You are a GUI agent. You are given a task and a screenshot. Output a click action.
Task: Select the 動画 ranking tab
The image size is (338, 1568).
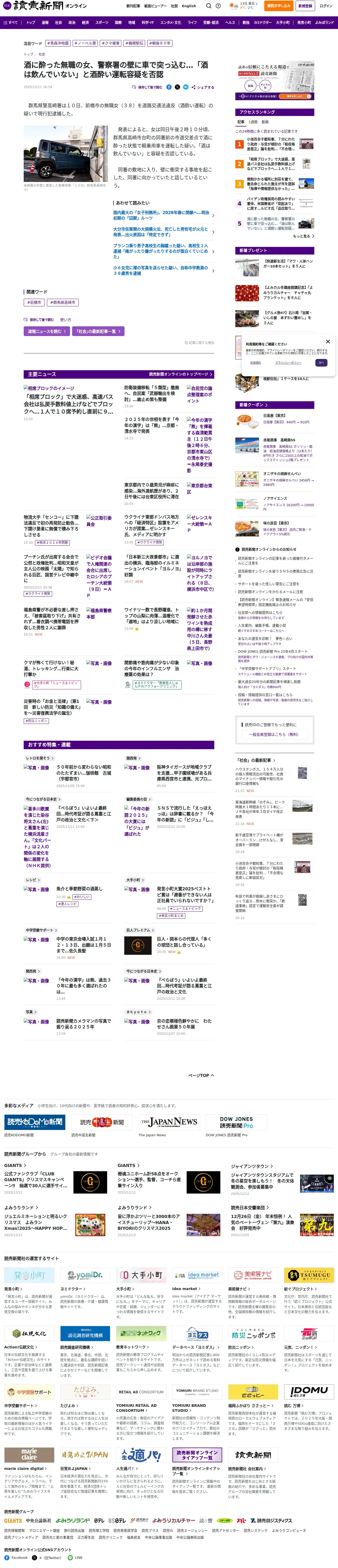pyautogui.click(x=265, y=122)
